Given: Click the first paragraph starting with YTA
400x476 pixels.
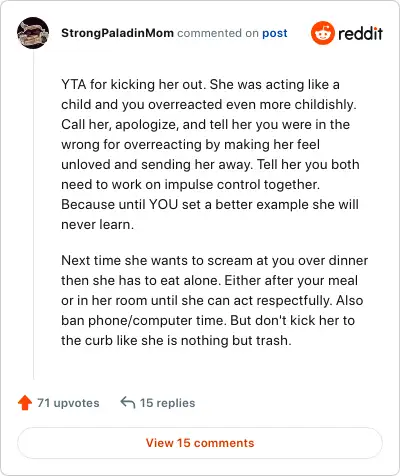Looking at the screenshot, I should (x=210, y=154).
